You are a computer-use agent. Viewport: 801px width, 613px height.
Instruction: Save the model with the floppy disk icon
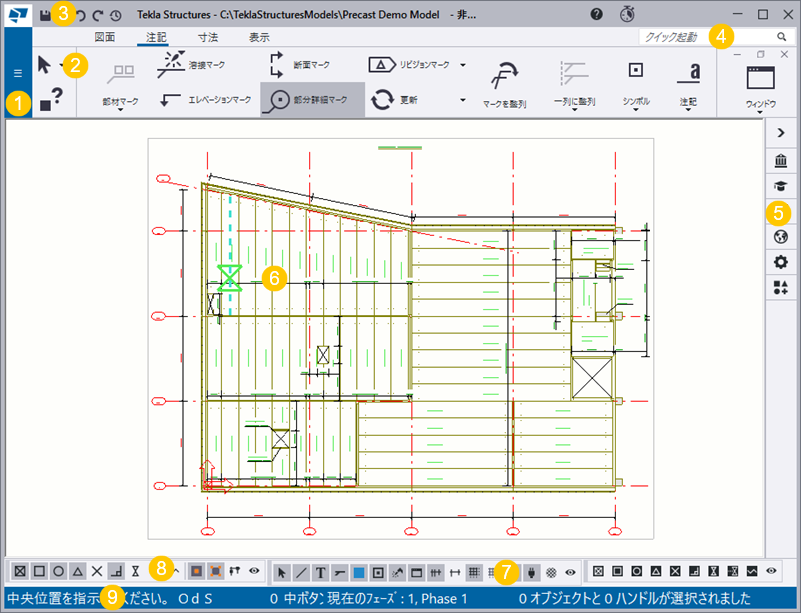tap(46, 15)
